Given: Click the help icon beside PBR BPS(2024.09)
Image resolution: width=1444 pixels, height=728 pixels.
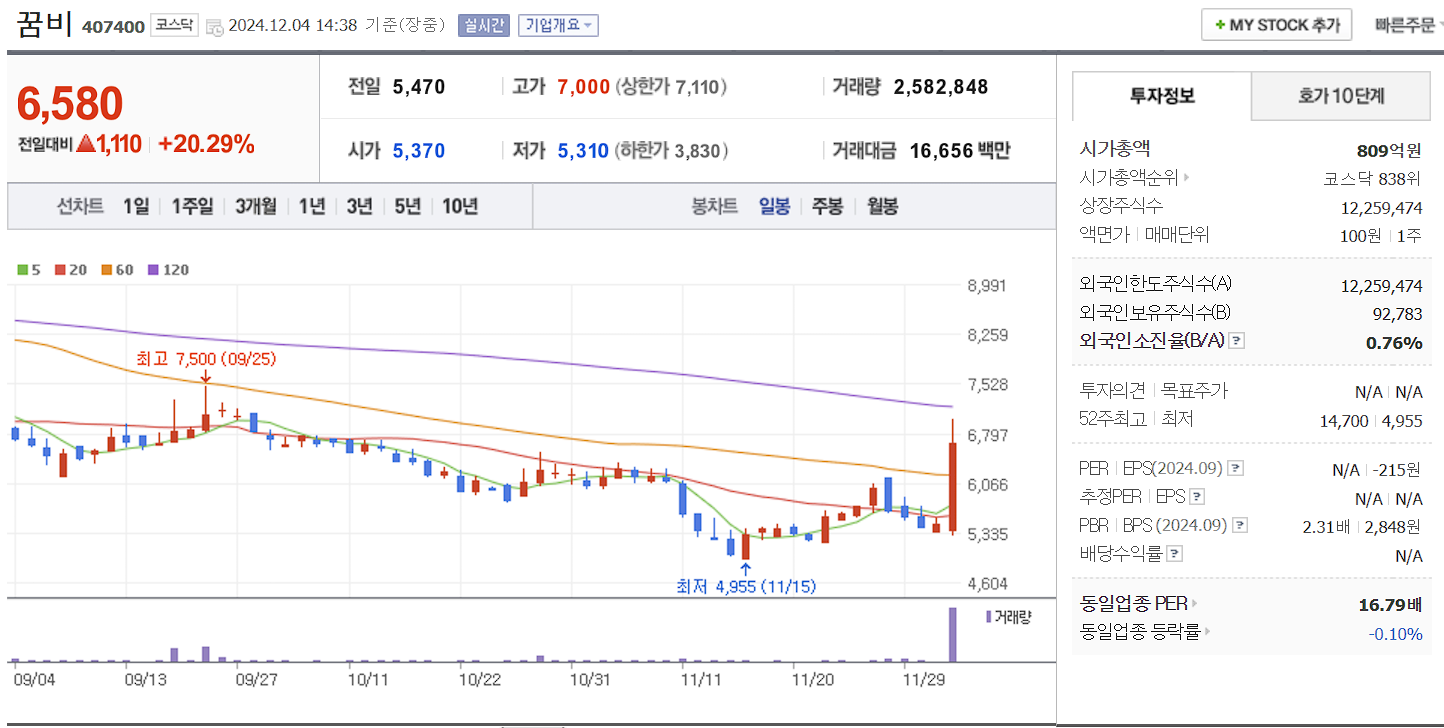Looking at the screenshot, I should pos(1241,524).
